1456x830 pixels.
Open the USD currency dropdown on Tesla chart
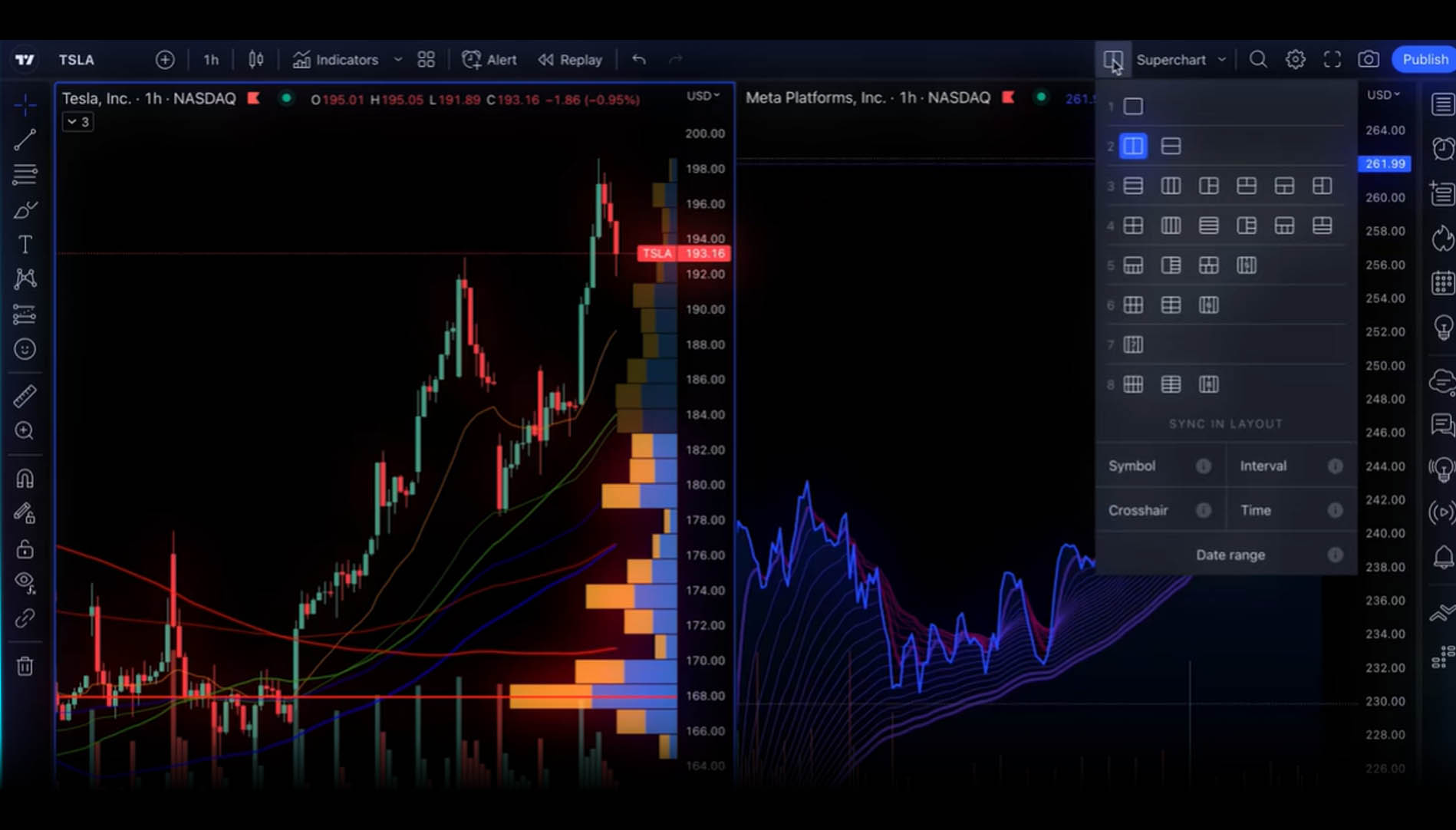pos(703,96)
